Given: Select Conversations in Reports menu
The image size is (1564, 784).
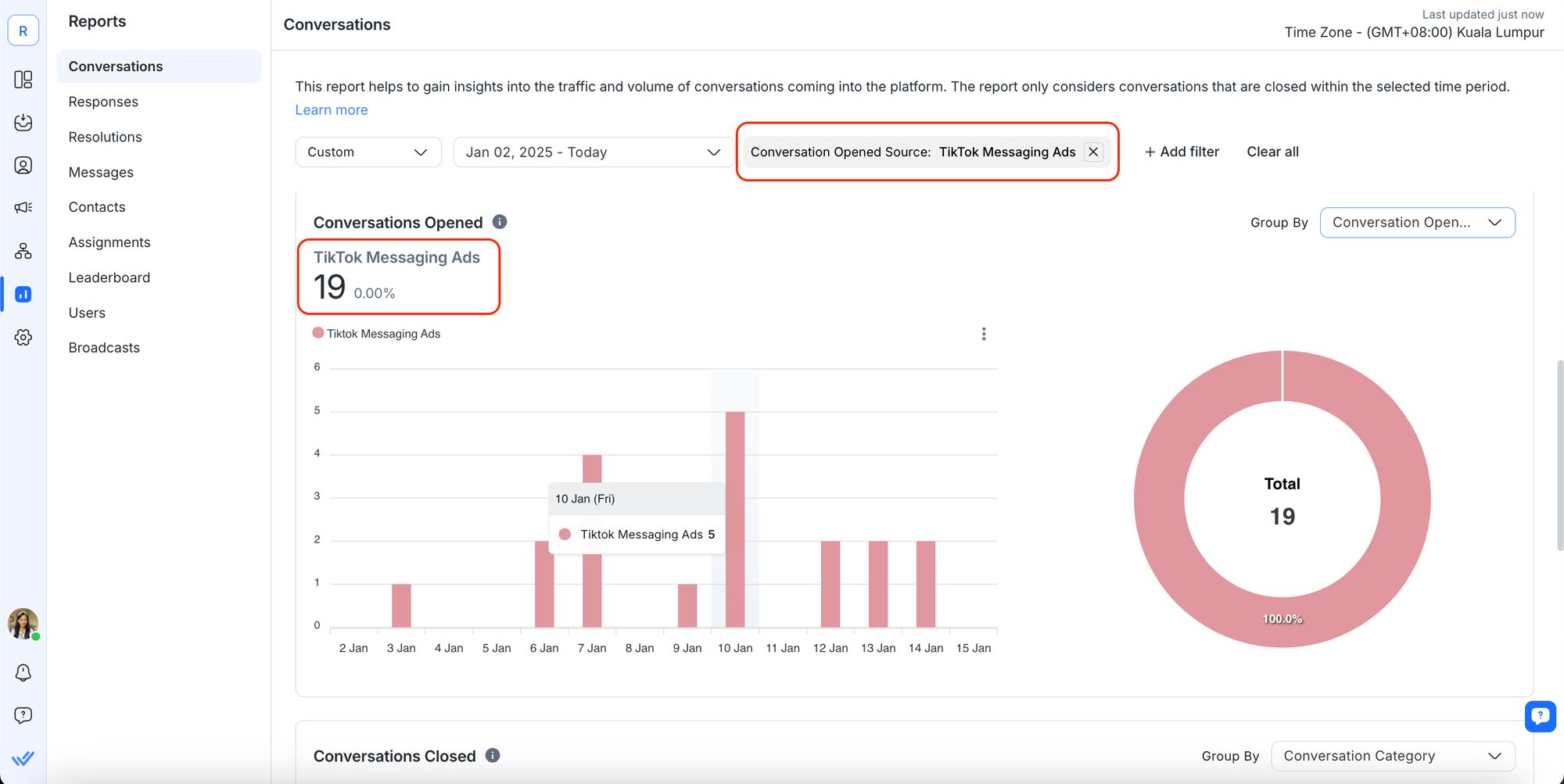Looking at the screenshot, I should [159, 66].
